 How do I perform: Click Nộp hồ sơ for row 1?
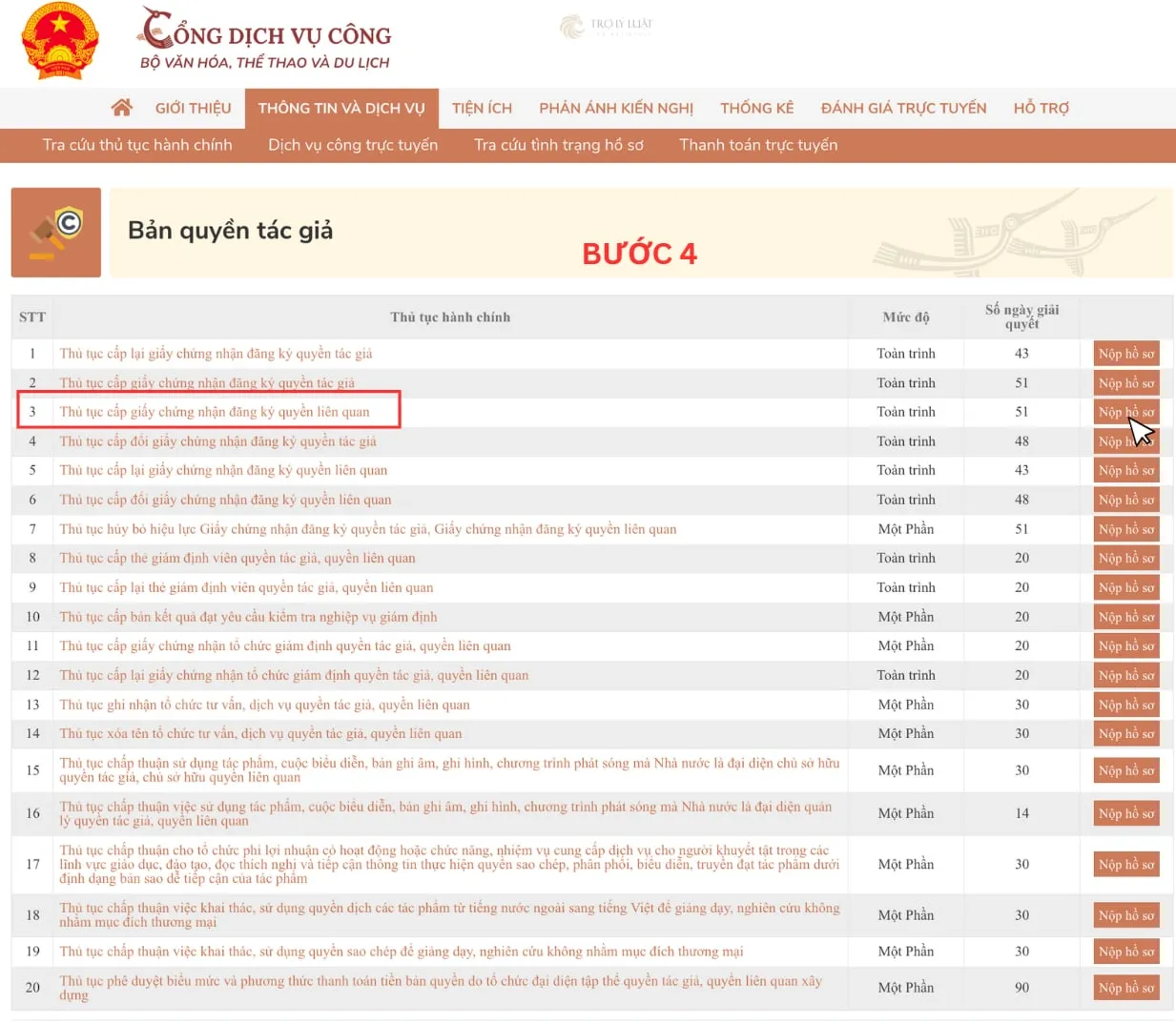pos(1125,354)
